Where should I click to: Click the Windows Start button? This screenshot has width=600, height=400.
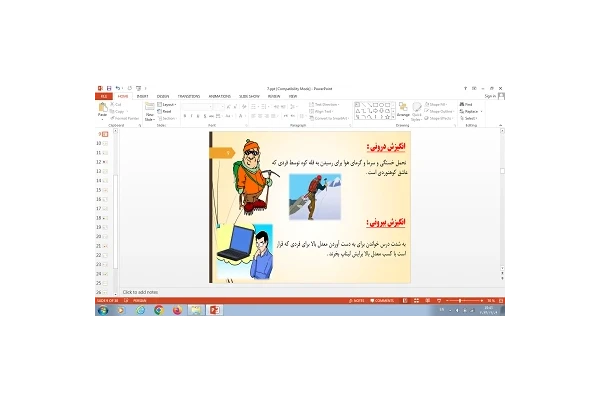point(102,310)
